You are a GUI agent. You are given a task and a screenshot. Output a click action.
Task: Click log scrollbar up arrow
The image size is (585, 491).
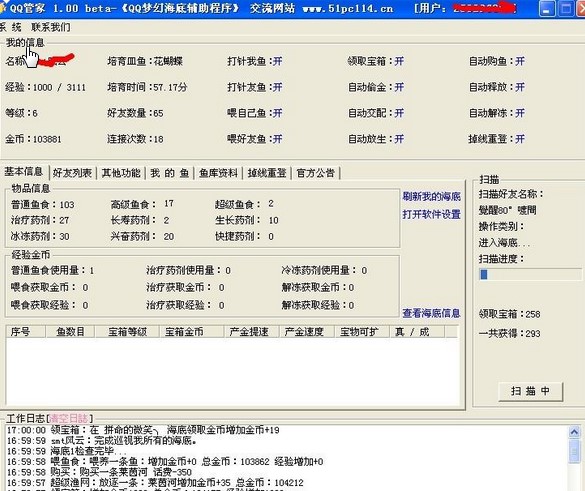(x=575, y=432)
